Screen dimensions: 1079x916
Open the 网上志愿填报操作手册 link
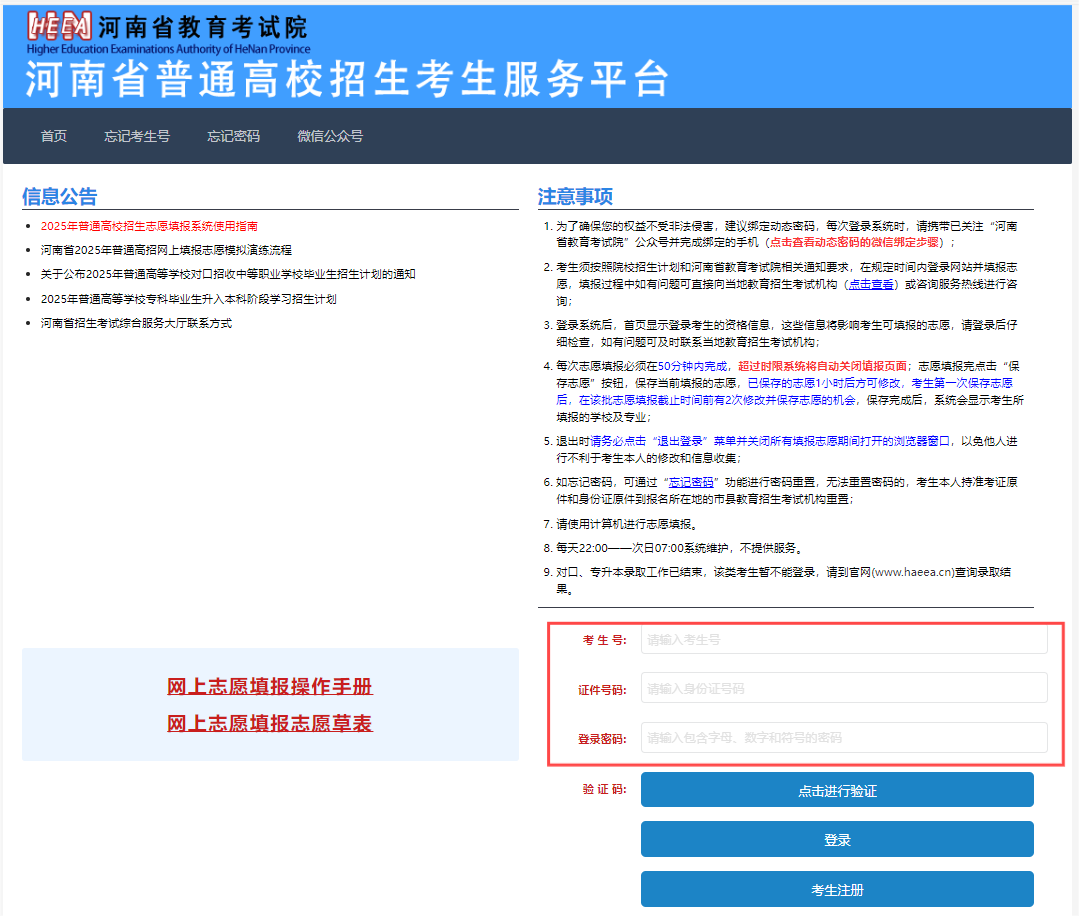(x=269, y=687)
